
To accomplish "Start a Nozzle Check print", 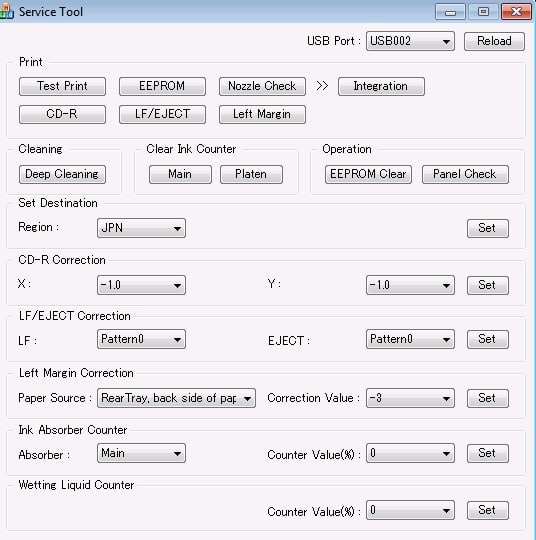I will click(262, 86).
